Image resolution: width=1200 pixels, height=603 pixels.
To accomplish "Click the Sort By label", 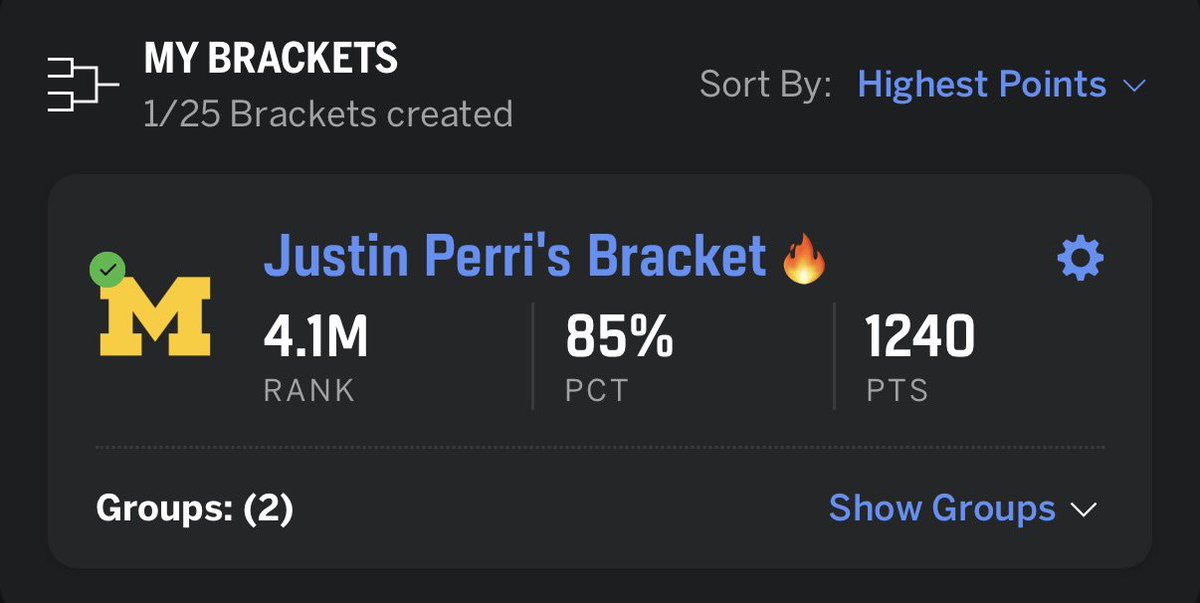I will point(765,85).
